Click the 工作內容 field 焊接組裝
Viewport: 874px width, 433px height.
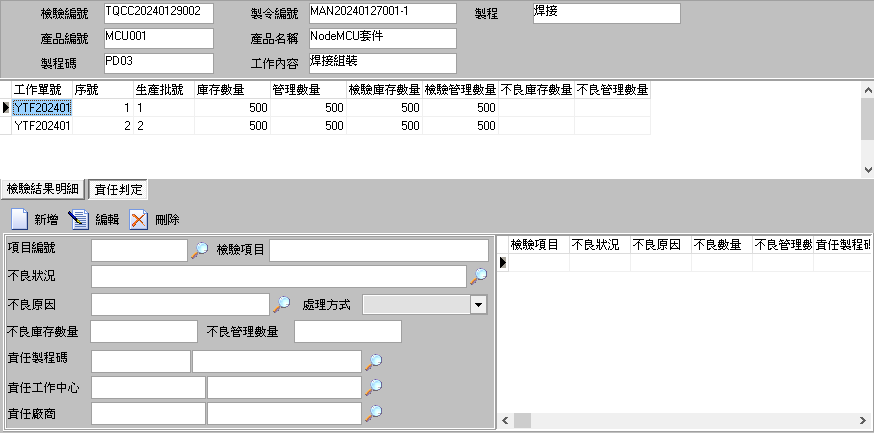(382, 64)
